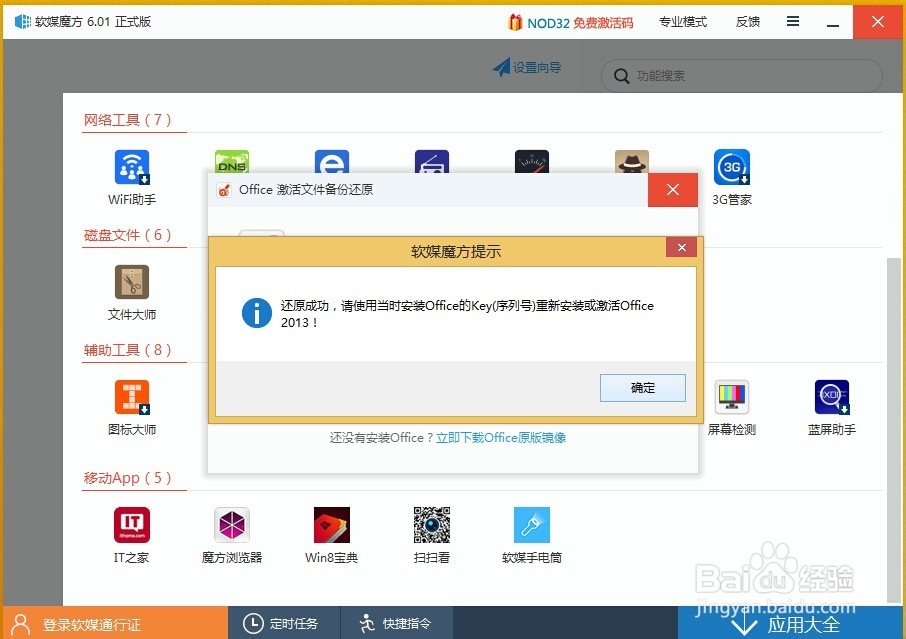Open NOD32 免费激活码 link
This screenshot has height=639, width=906.
[580, 23]
